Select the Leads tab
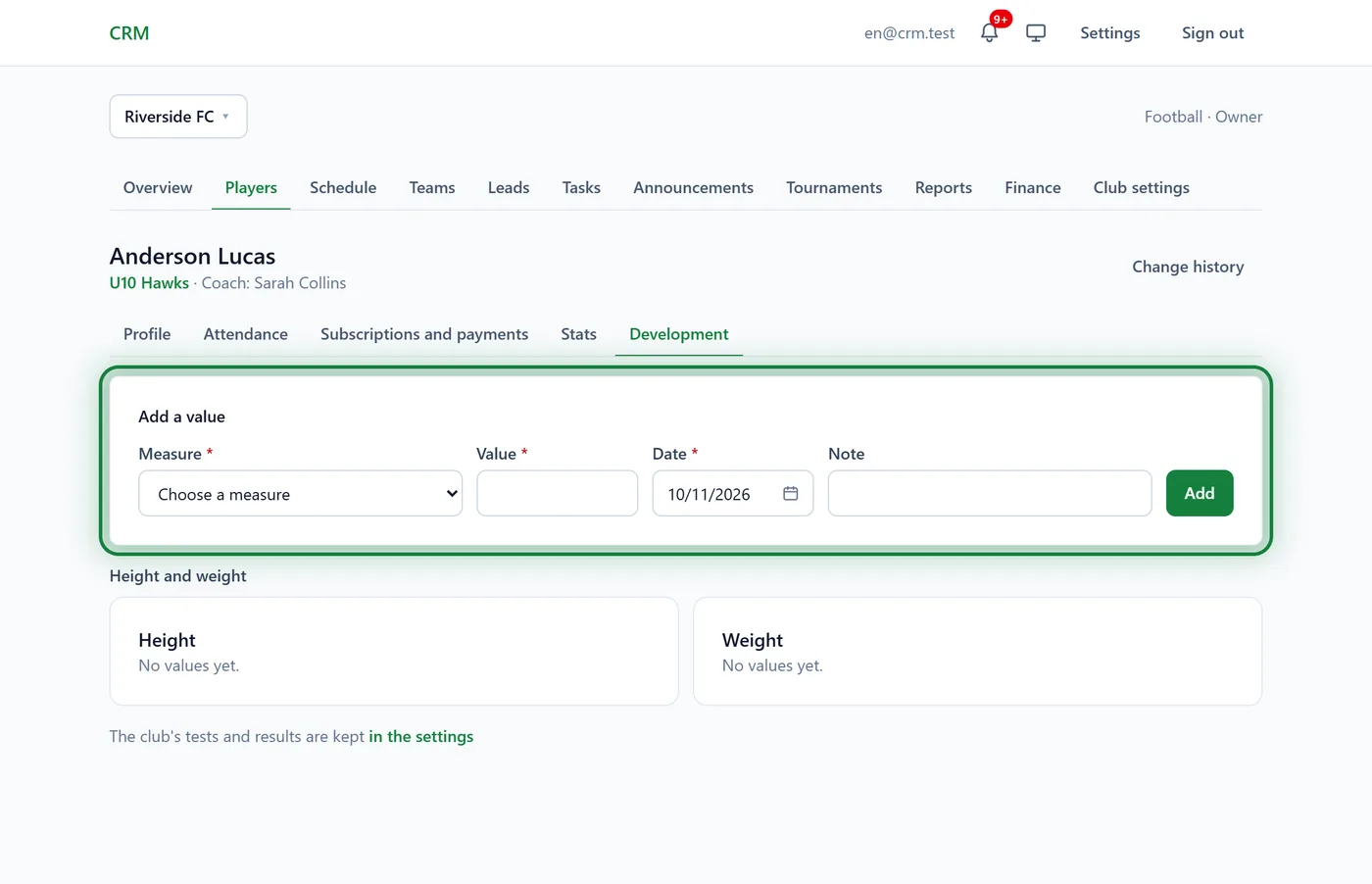The height and width of the screenshot is (884, 1372). coord(509,187)
